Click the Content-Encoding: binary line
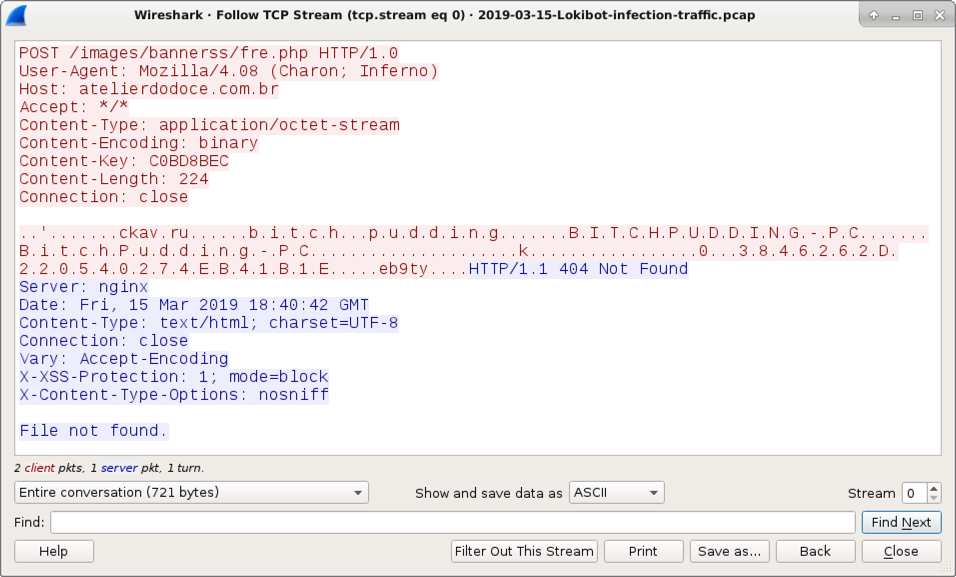This screenshot has height=577, width=956. (x=139, y=143)
